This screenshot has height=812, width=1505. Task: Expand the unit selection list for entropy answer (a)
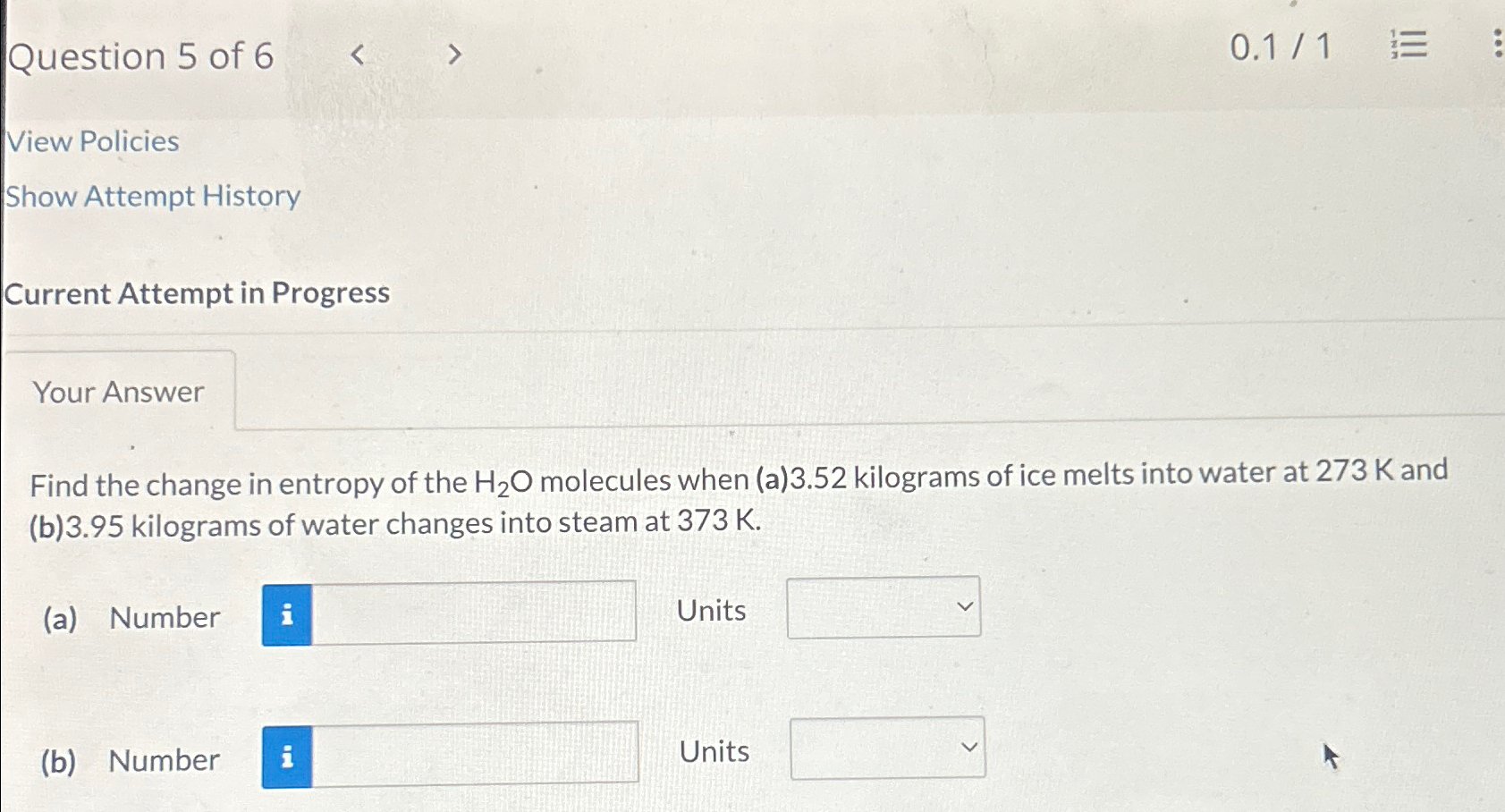[884, 606]
